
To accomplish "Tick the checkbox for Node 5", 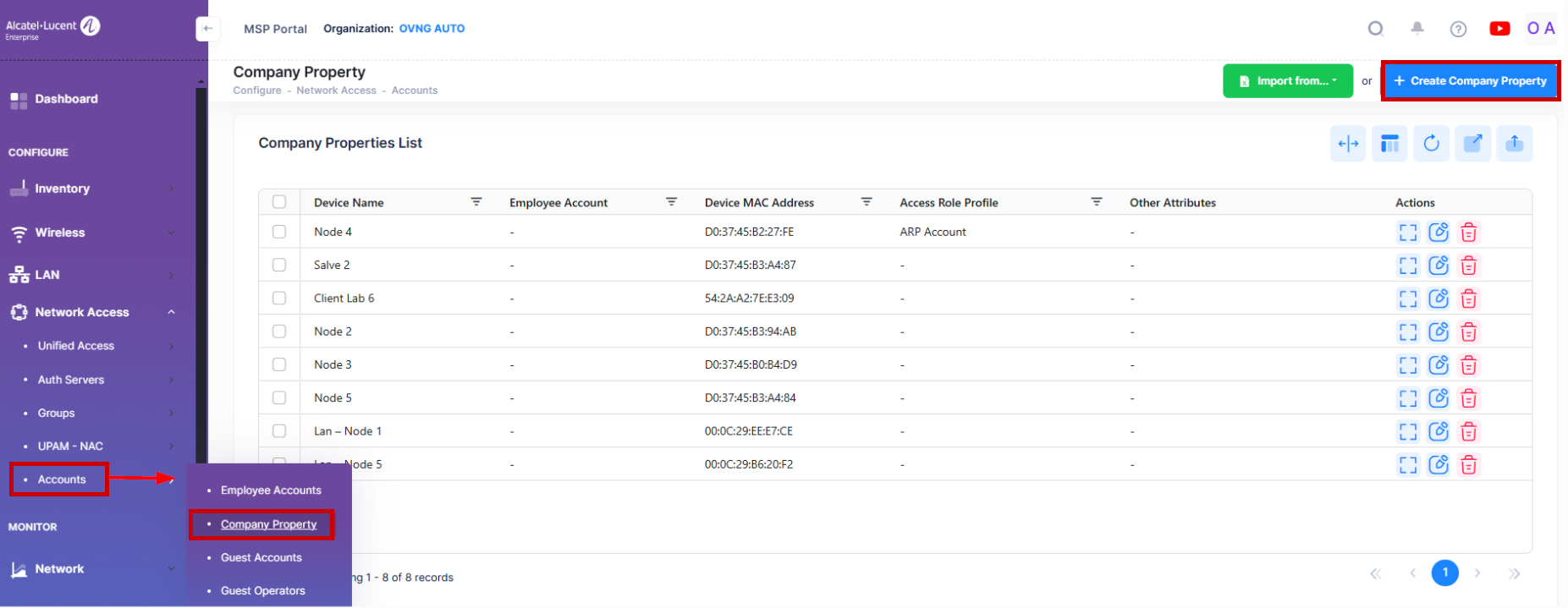I will (279, 397).
